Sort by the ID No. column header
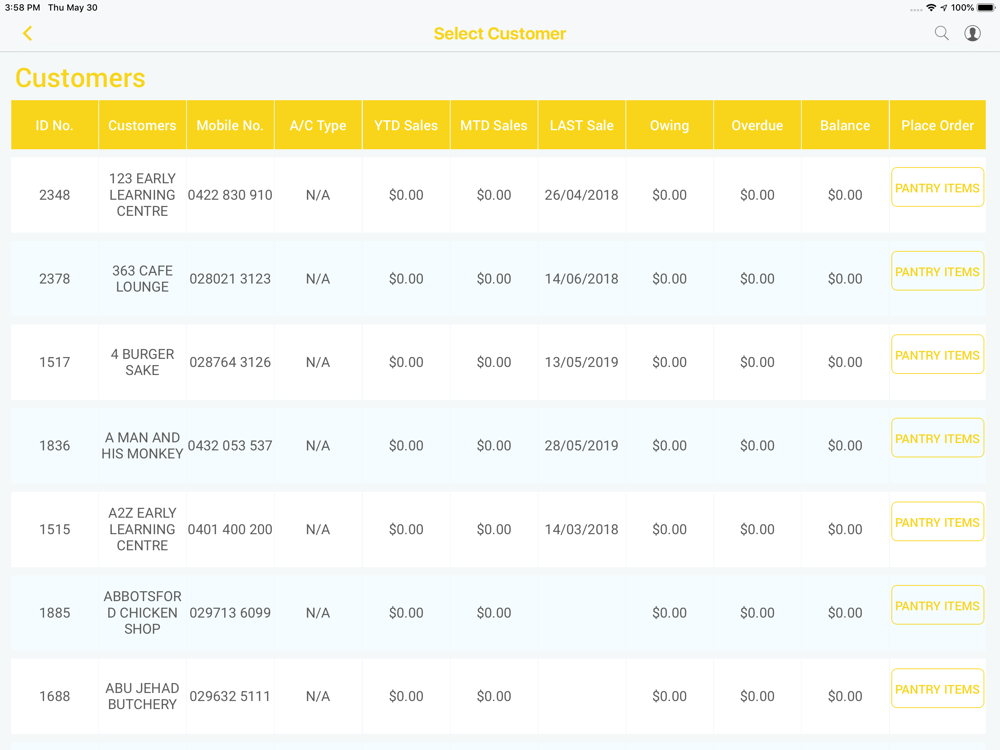Viewport: 1000px width, 750px height. 55,125
